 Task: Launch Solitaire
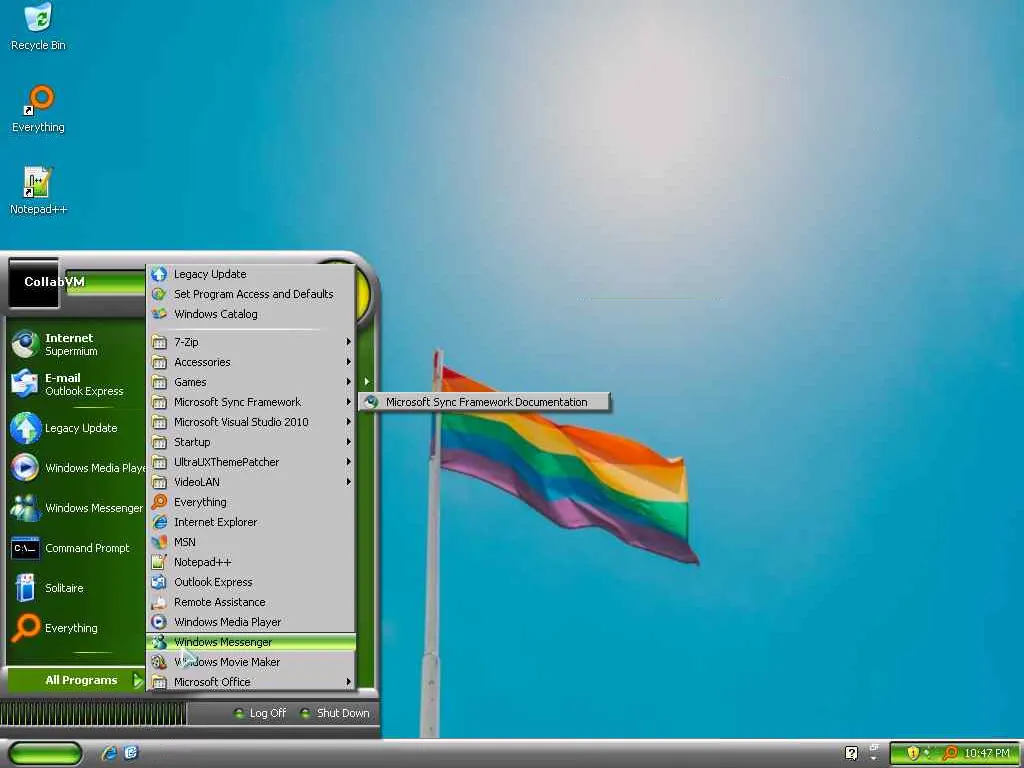tap(76, 588)
